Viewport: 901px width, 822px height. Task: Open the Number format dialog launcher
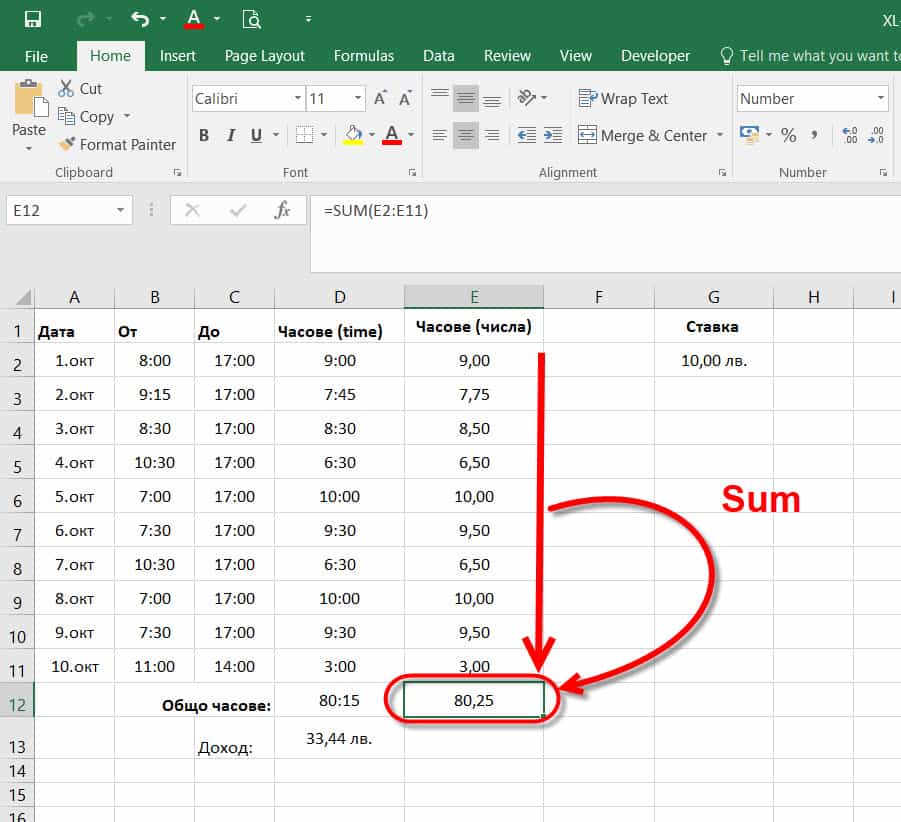pos(883,172)
